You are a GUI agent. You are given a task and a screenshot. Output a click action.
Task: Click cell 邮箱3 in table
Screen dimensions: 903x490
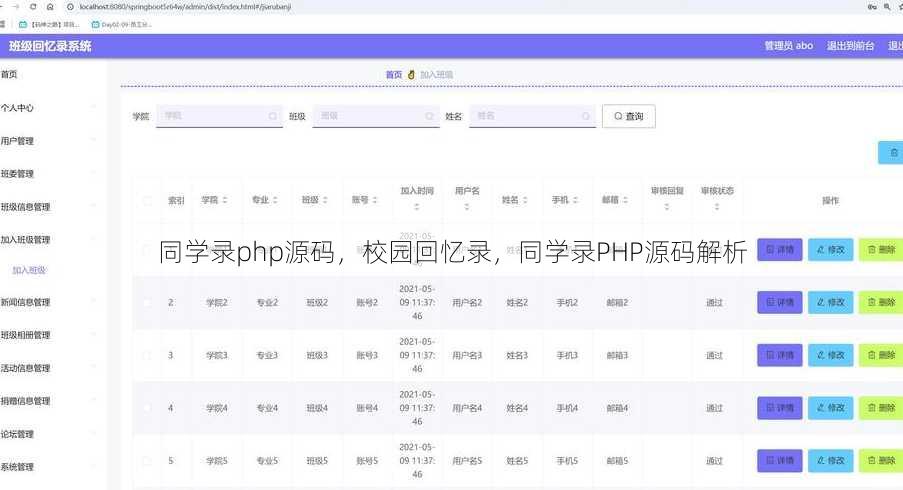pyautogui.click(x=617, y=356)
